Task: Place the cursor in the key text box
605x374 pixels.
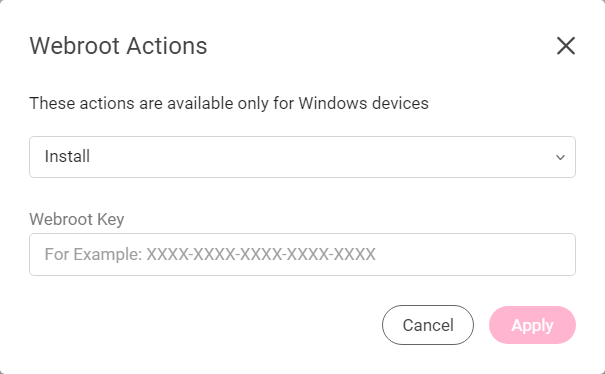Action: [x=302, y=254]
